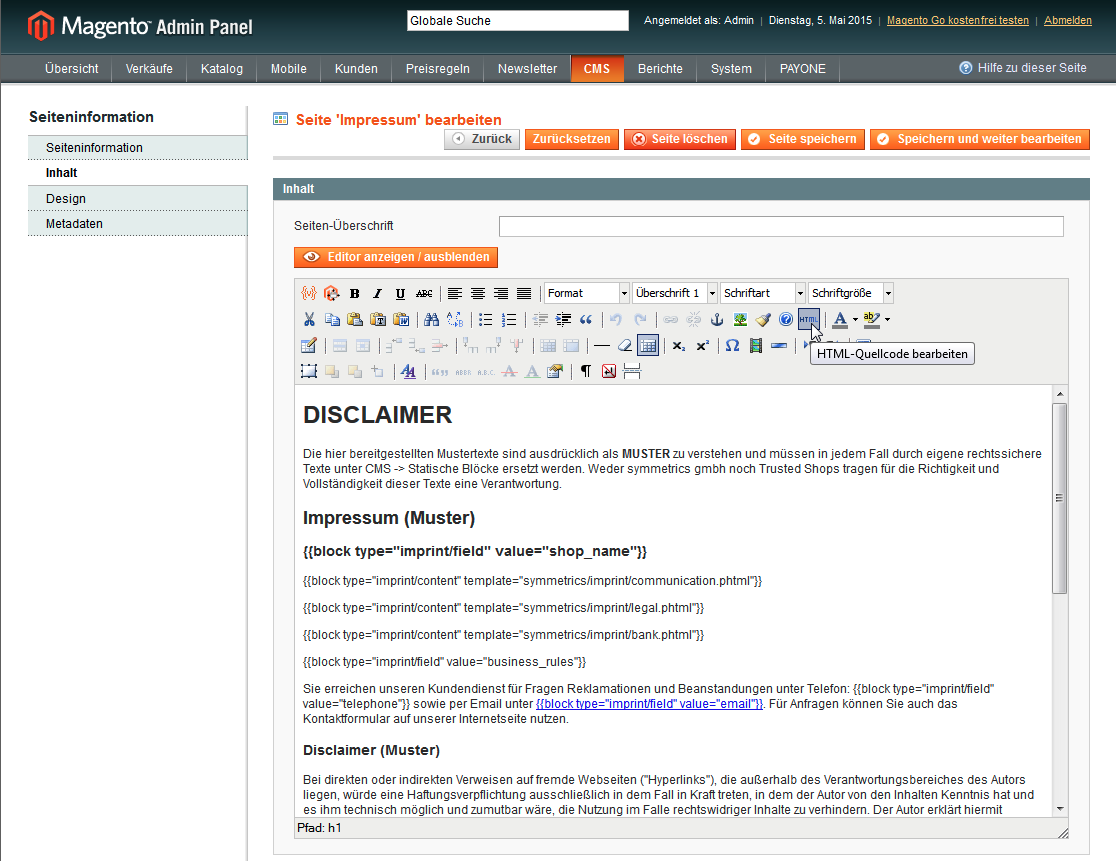Viewport: 1116px width, 861px height.
Task: Open the CMS menu
Action: coord(597,69)
